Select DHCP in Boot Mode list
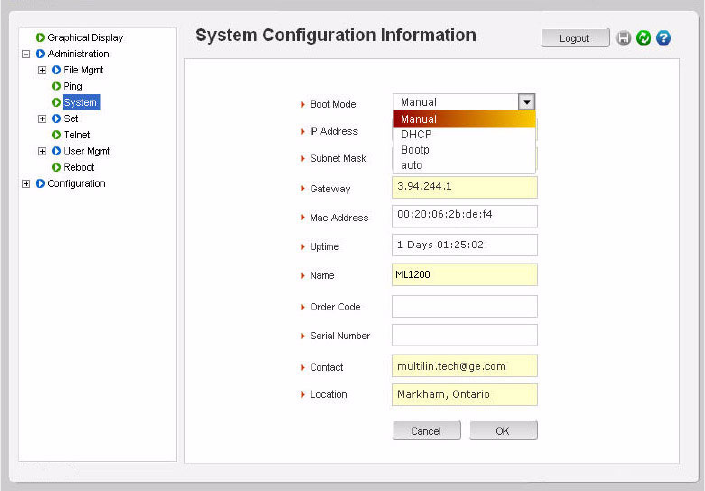 [x=464, y=134]
